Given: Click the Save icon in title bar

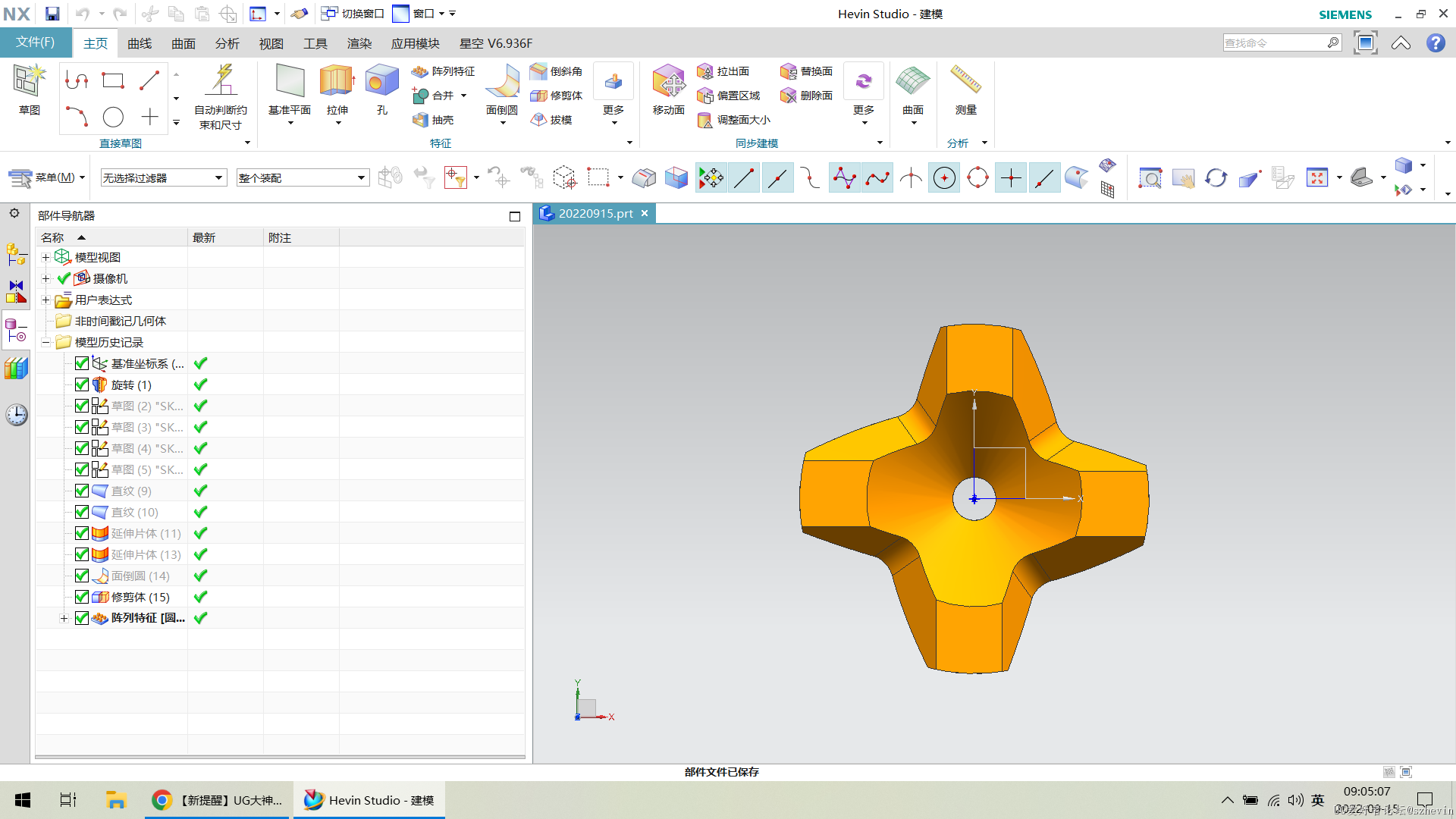Looking at the screenshot, I should pos(52,14).
